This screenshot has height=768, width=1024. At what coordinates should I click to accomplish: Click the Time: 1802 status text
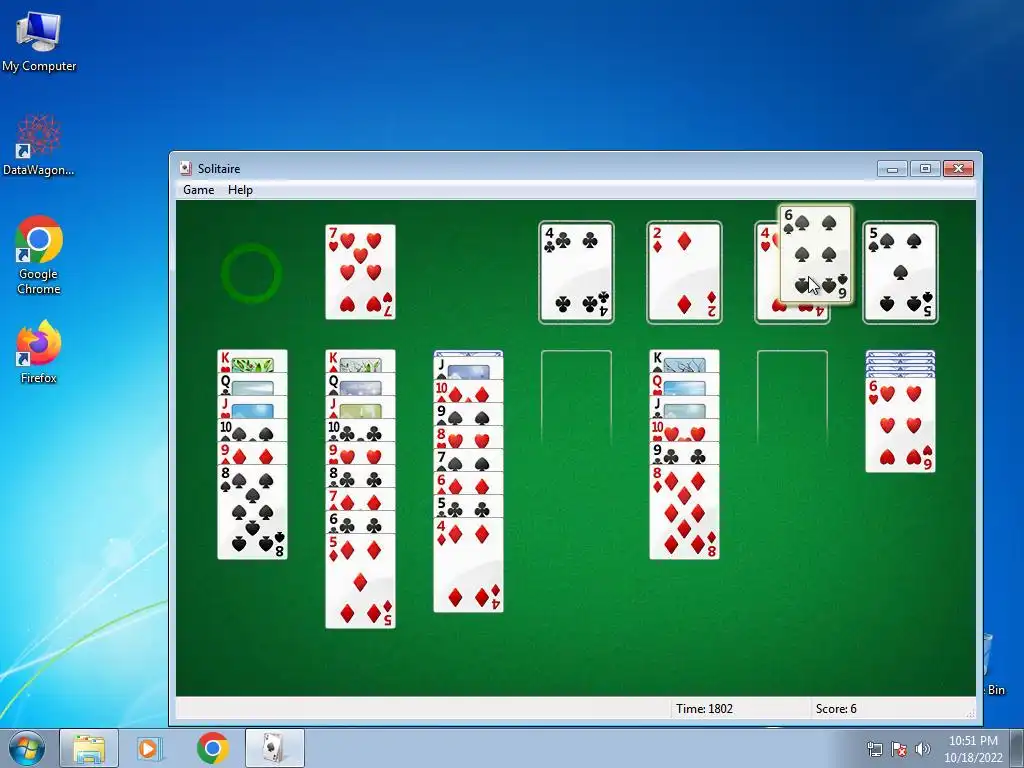pos(704,709)
